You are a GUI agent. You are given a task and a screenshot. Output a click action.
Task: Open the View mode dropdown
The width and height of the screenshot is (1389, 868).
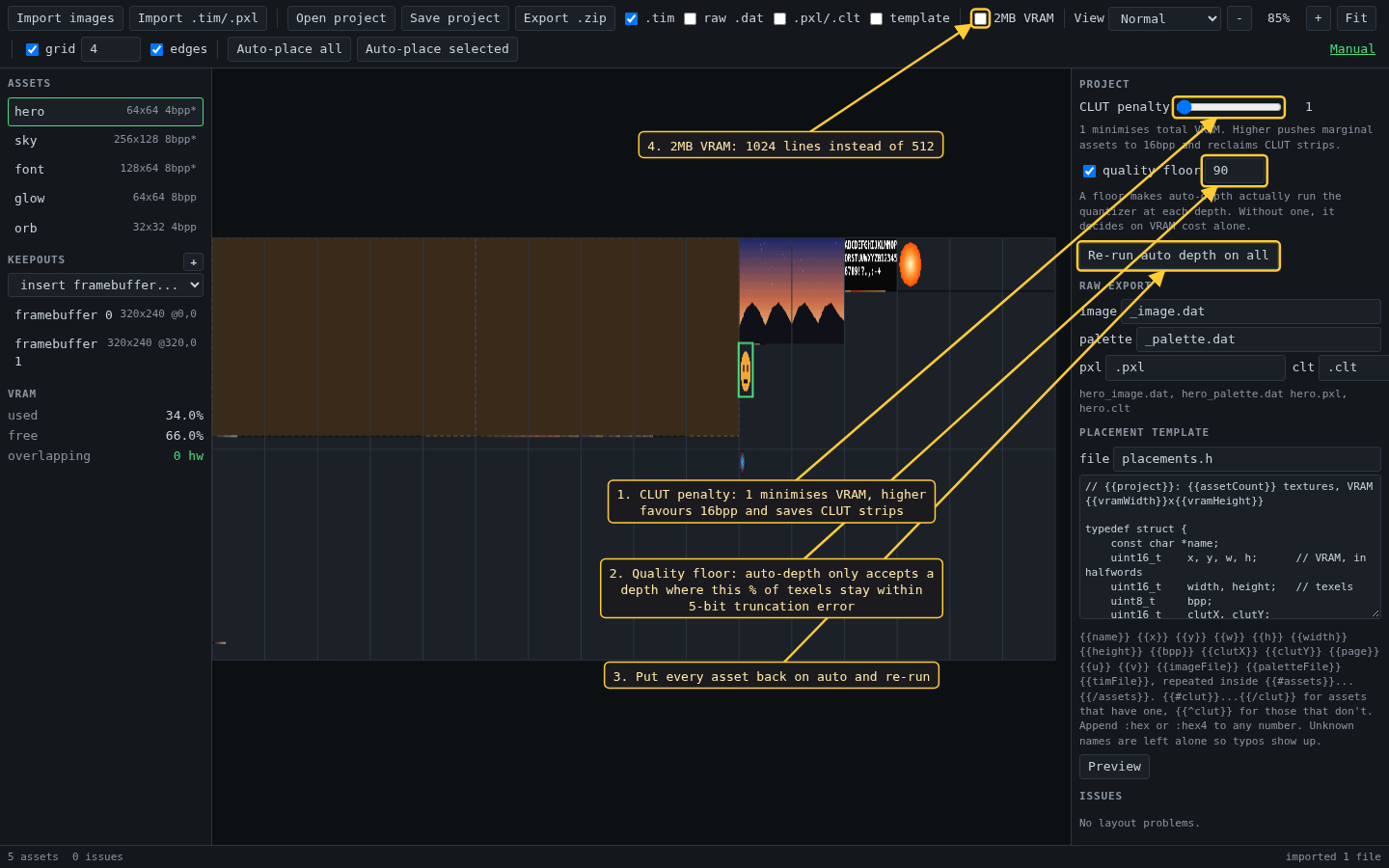click(1164, 18)
